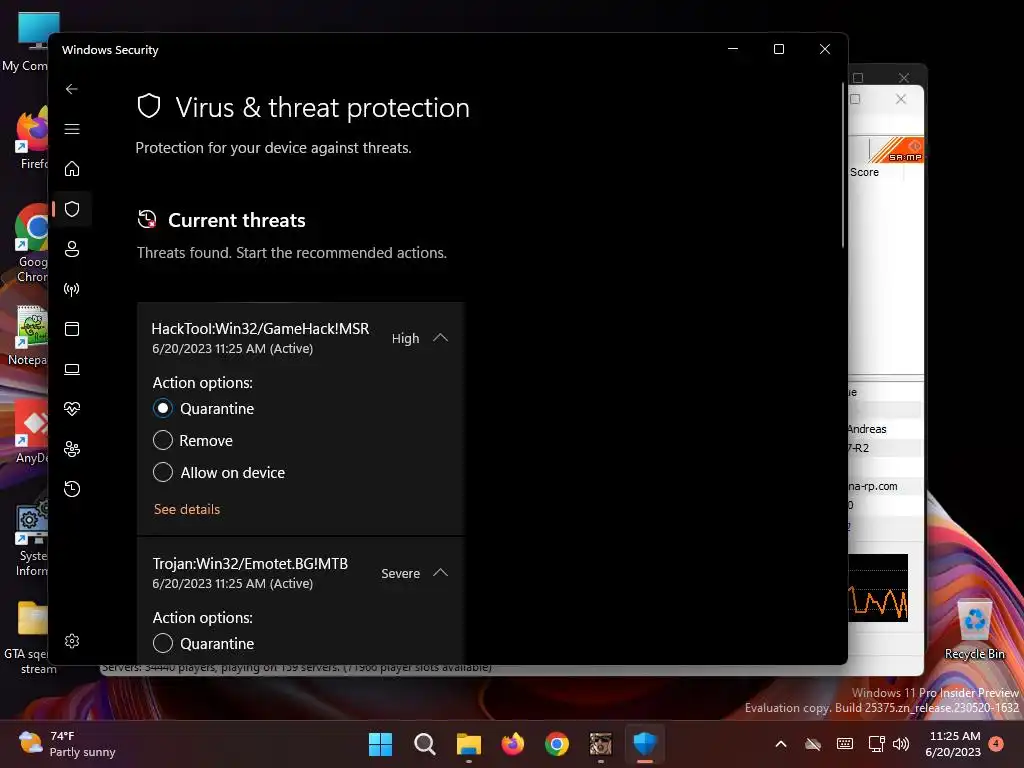Open the clock showing 11:25 AM
The height and width of the screenshot is (768, 1024).
click(x=953, y=744)
